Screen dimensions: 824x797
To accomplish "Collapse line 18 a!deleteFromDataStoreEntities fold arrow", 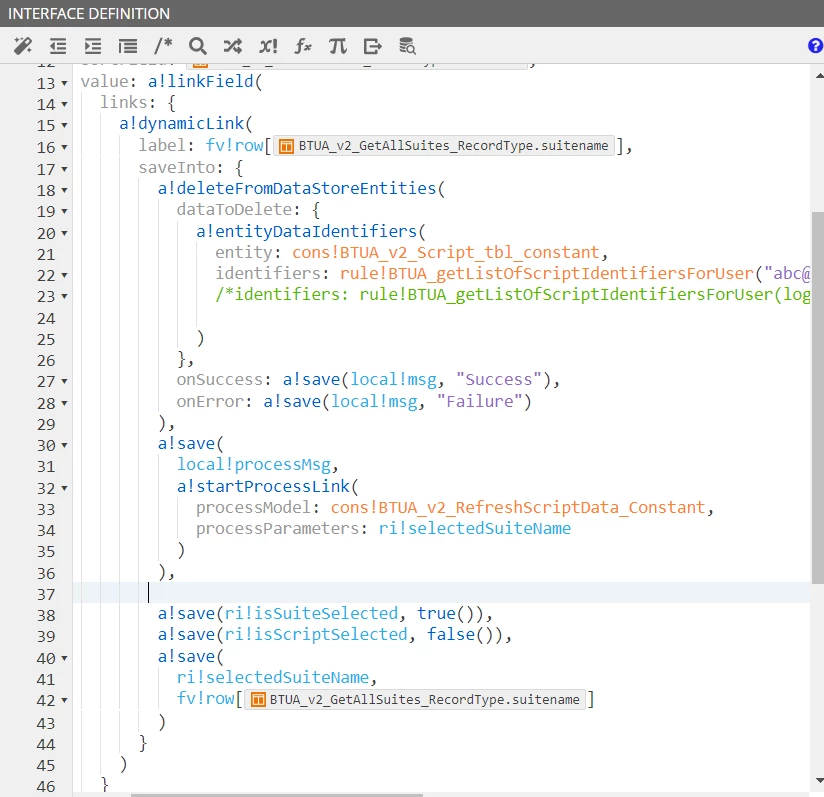I will [64, 190].
